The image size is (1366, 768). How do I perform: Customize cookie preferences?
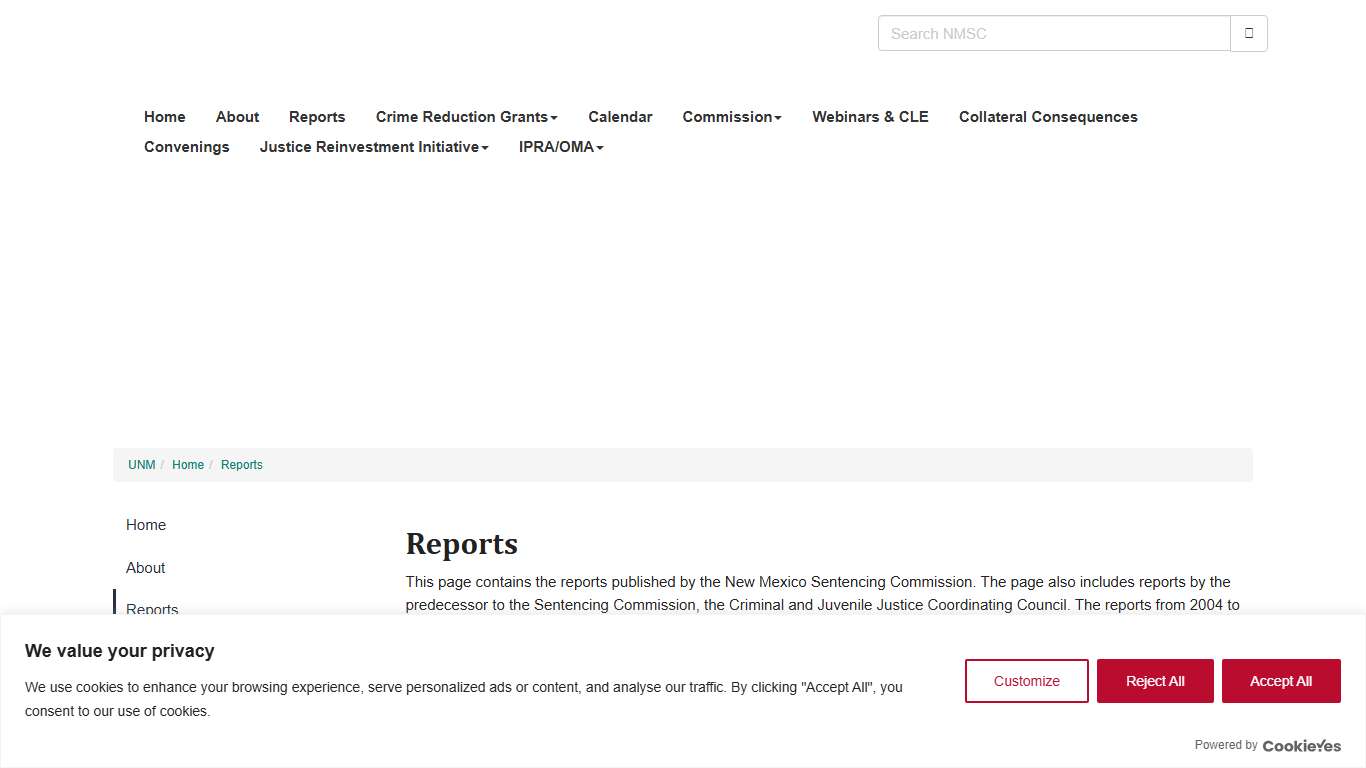[1026, 681]
